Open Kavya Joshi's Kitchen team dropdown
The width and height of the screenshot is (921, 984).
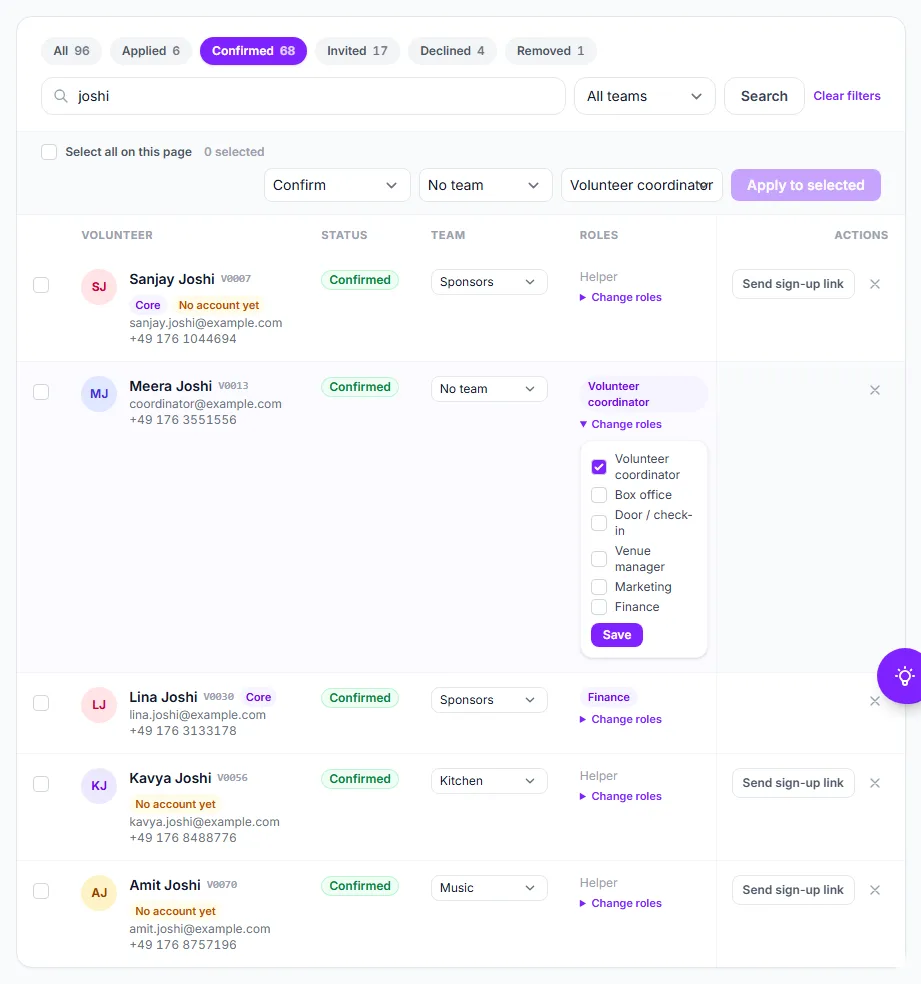coord(489,781)
